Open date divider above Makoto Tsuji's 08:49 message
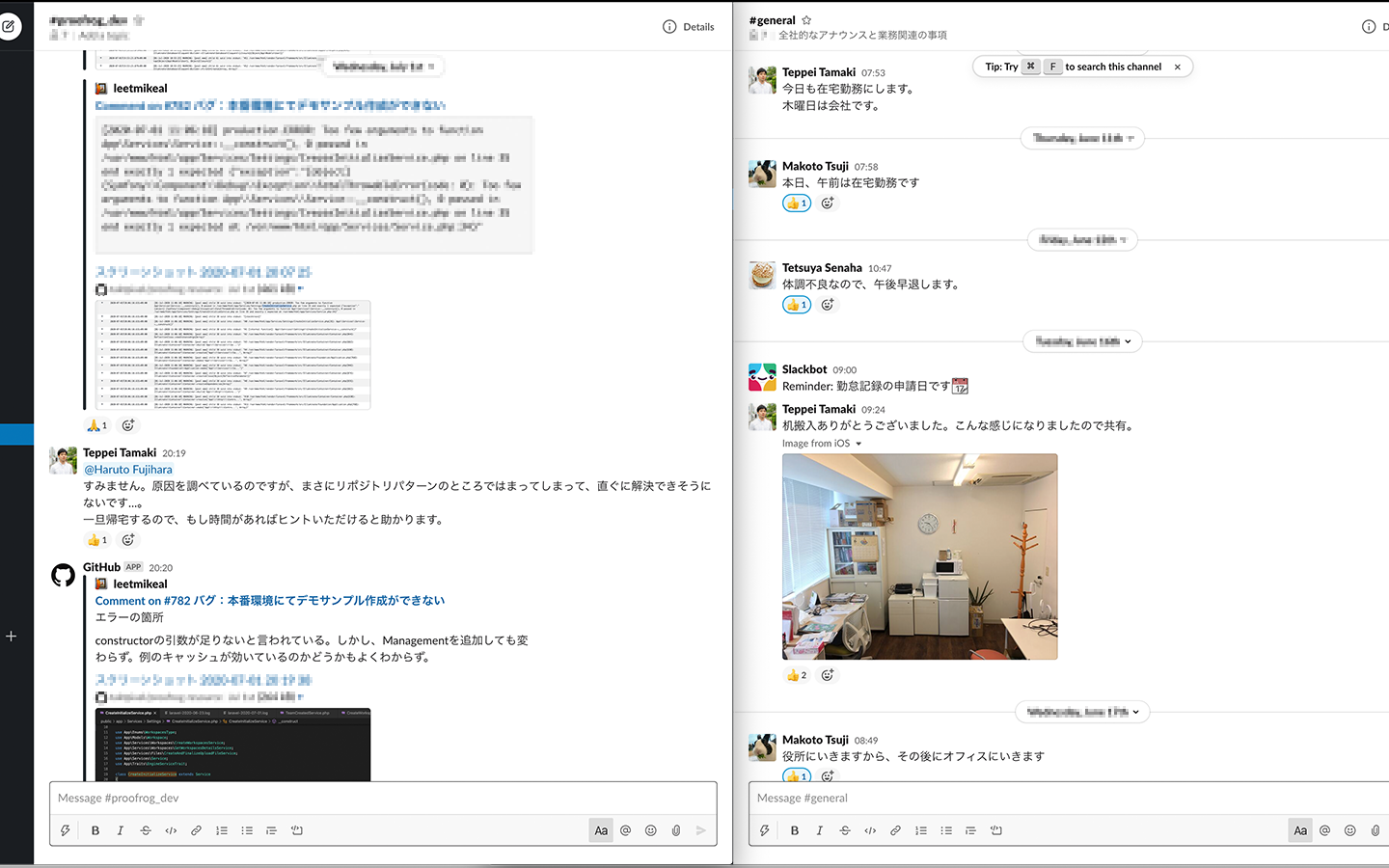The width and height of the screenshot is (1389, 868). click(1082, 713)
